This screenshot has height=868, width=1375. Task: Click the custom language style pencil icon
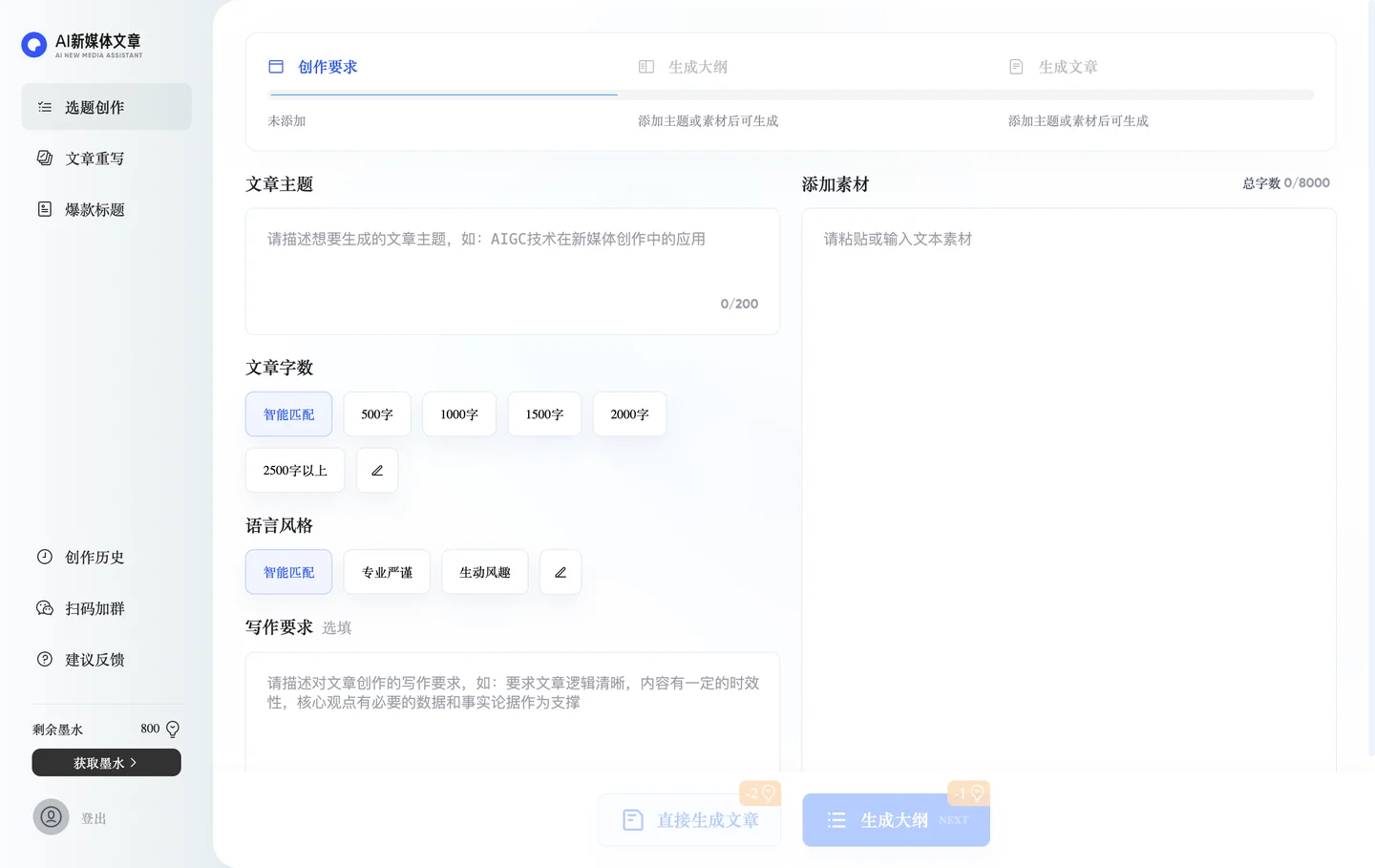pyautogui.click(x=561, y=573)
